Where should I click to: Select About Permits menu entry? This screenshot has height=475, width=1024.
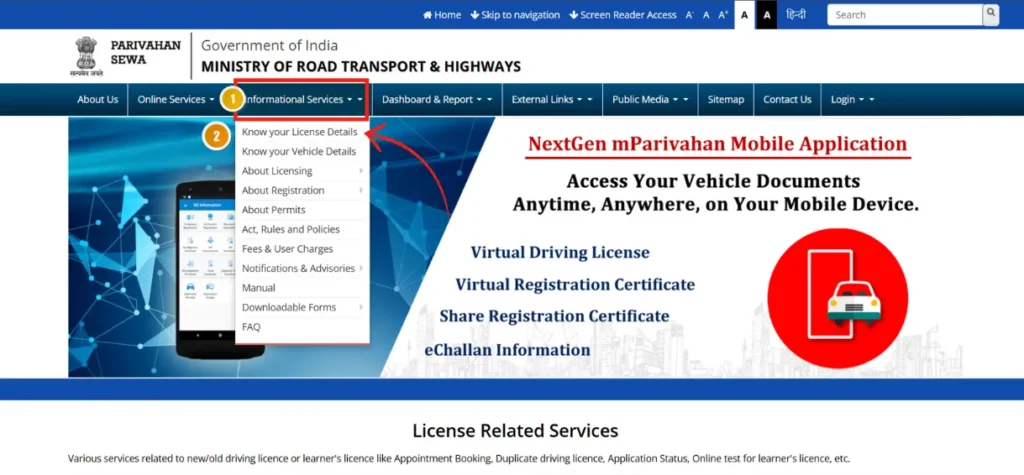pyautogui.click(x=274, y=210)
